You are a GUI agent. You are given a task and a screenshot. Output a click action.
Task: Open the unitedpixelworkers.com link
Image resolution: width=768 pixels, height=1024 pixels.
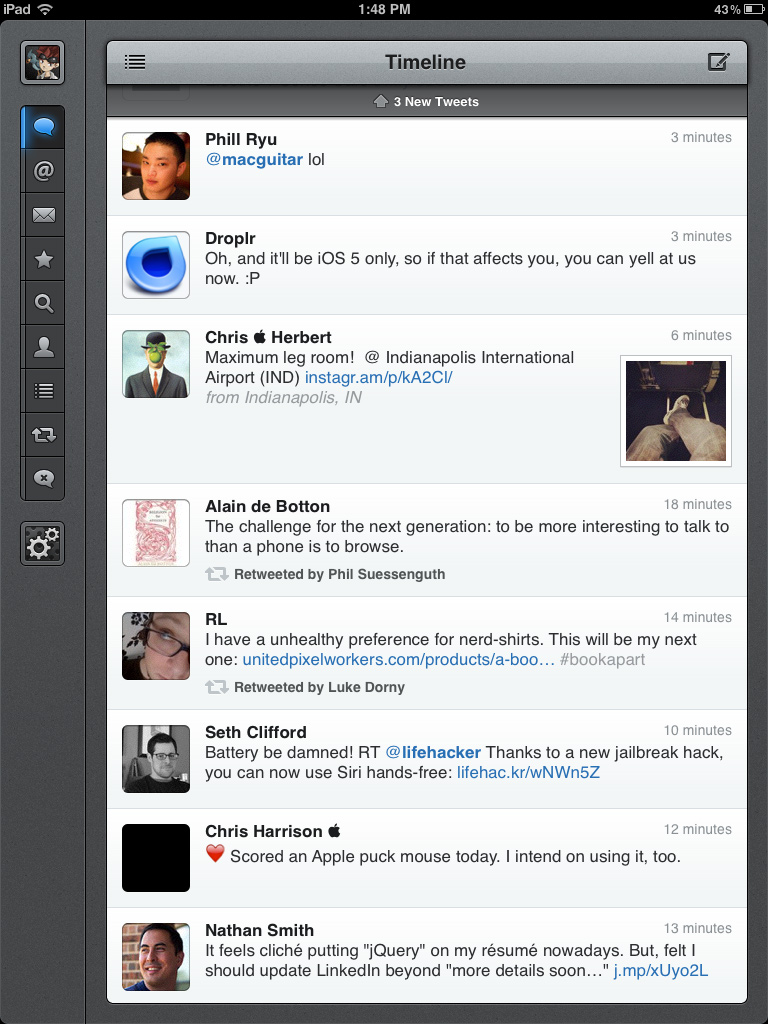click(x=398, y=660)
